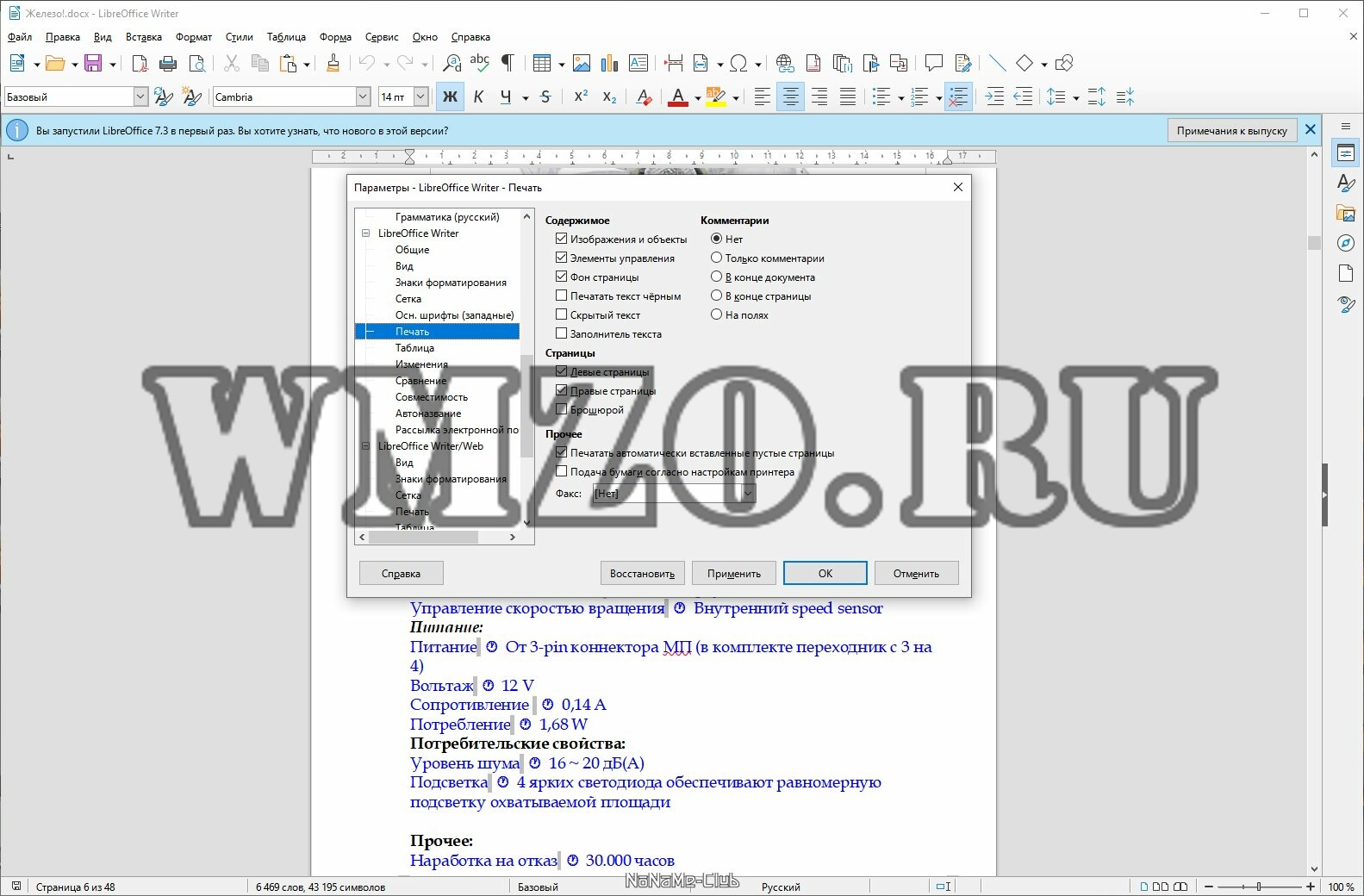Click highlighting color yellow swatch

coord(716,97)
